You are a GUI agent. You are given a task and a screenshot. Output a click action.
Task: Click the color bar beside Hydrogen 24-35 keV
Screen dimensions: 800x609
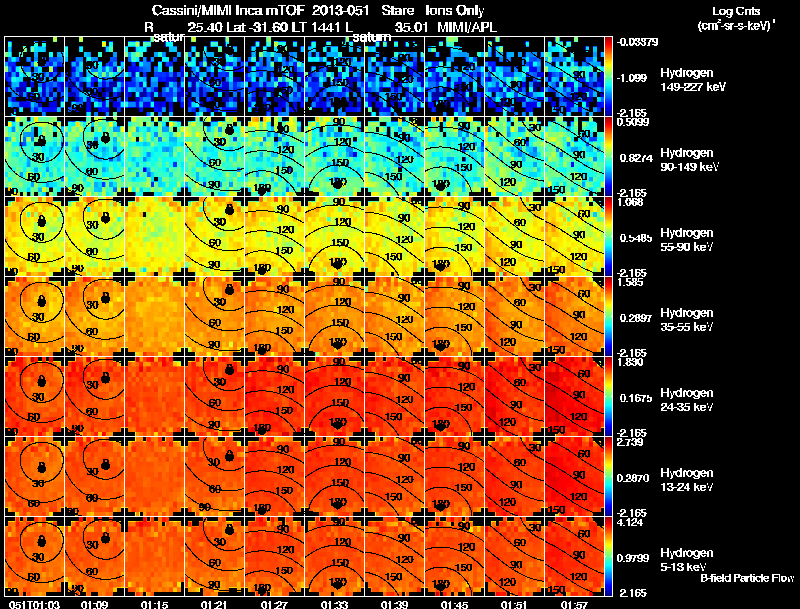coord(608,397)
